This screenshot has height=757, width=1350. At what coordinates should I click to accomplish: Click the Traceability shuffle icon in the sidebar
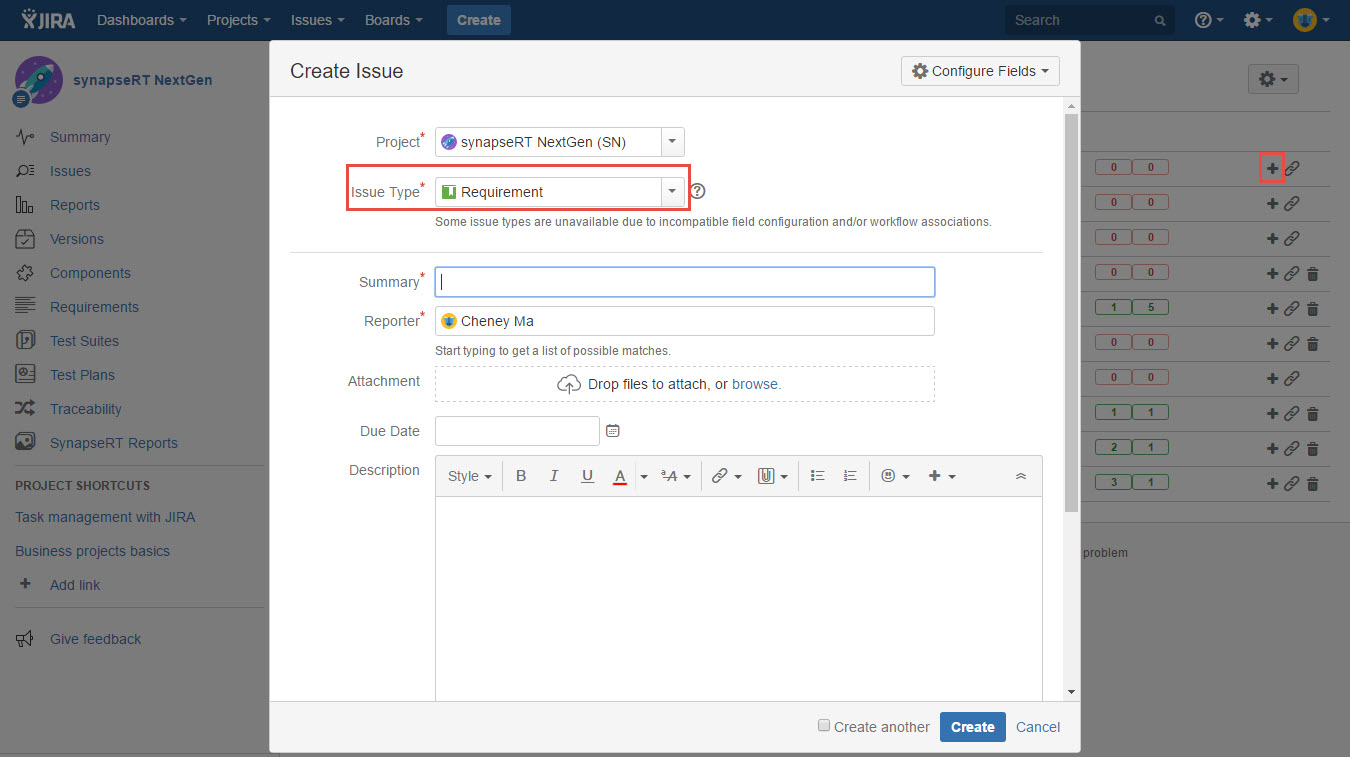tap(26, 409)
